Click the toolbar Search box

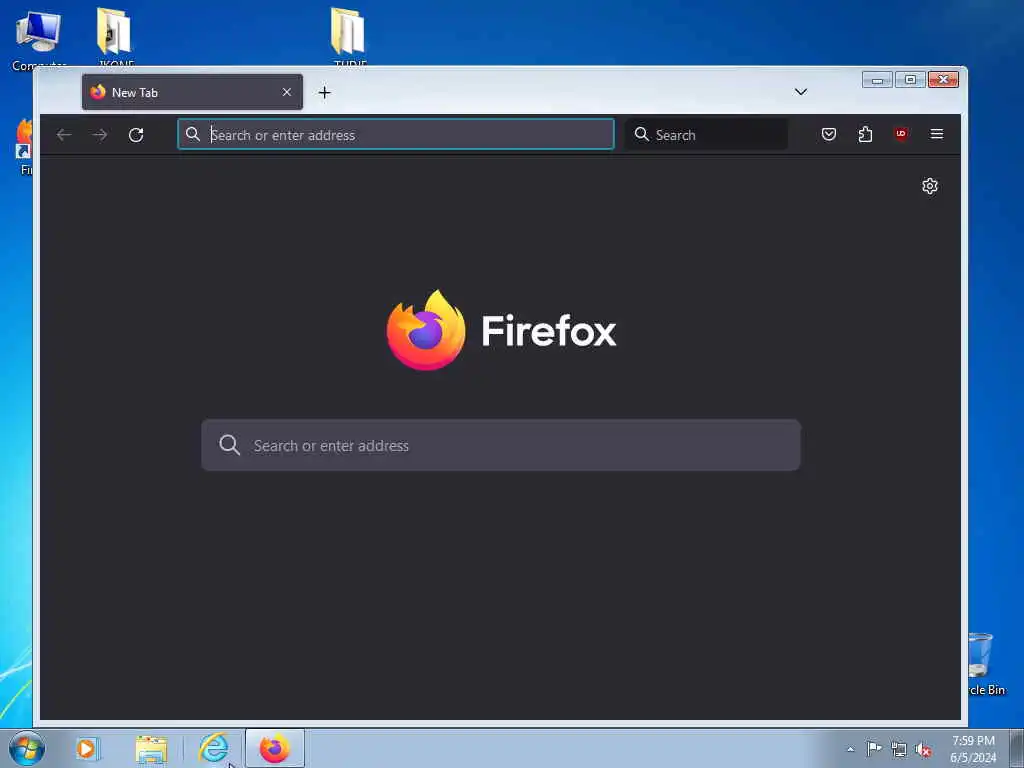click(707, 135)
